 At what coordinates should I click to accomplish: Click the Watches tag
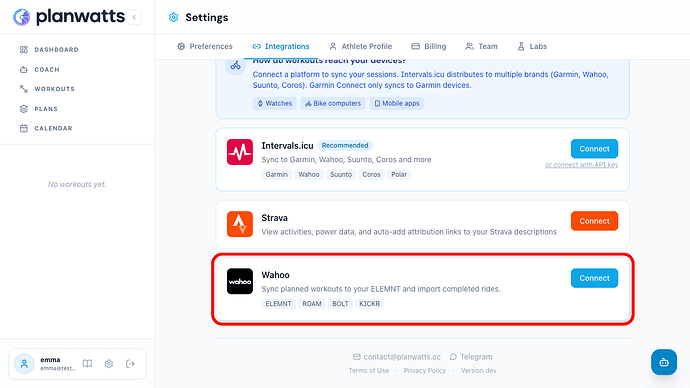275,103
